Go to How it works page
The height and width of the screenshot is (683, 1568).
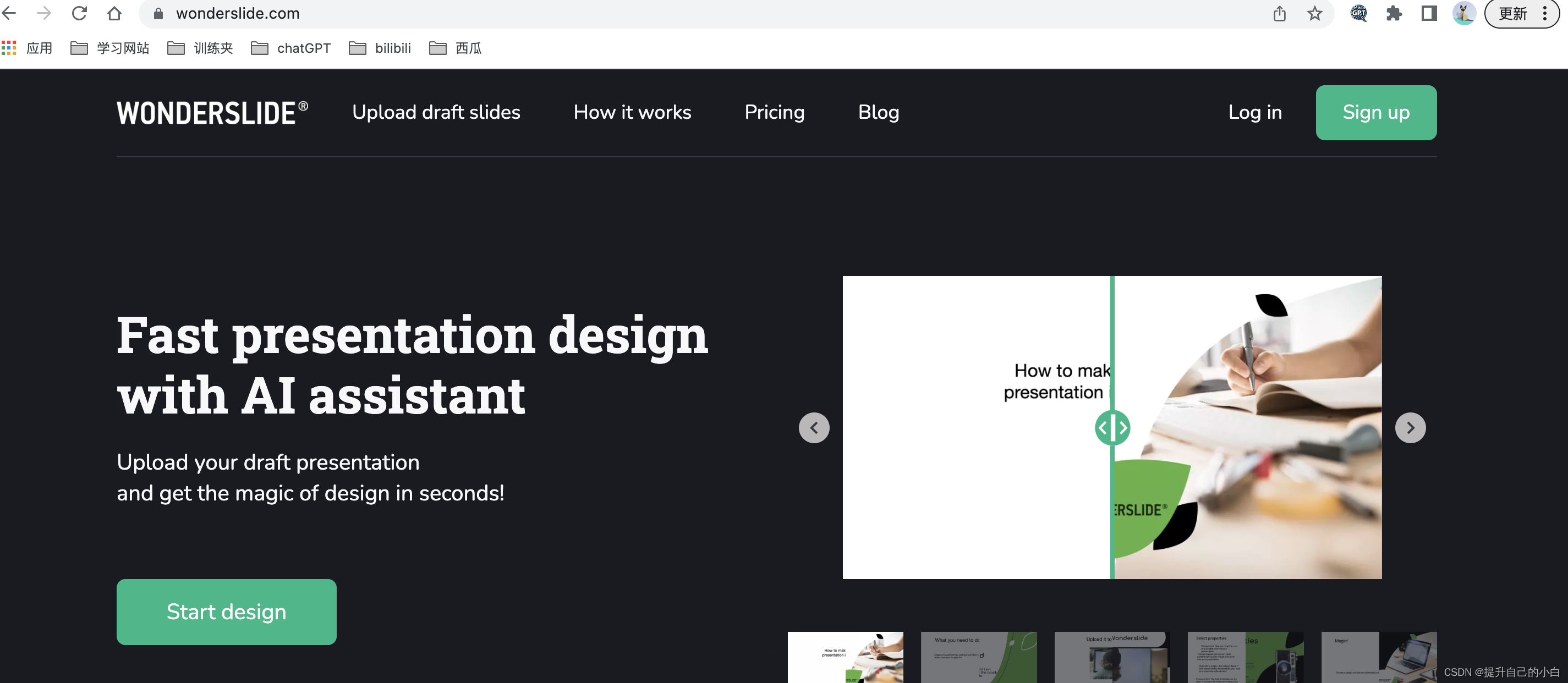point(632,113)
